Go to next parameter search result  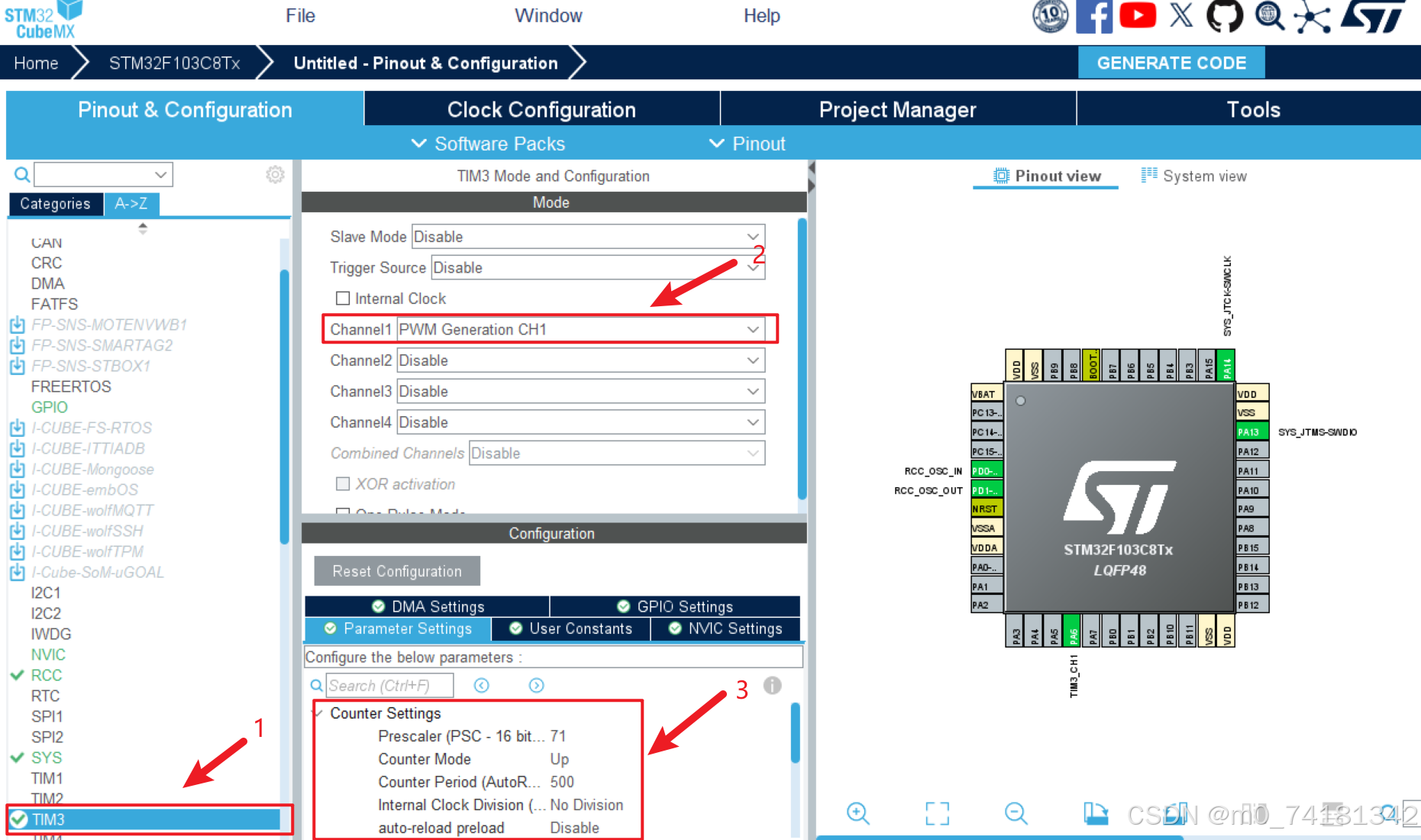537,686
